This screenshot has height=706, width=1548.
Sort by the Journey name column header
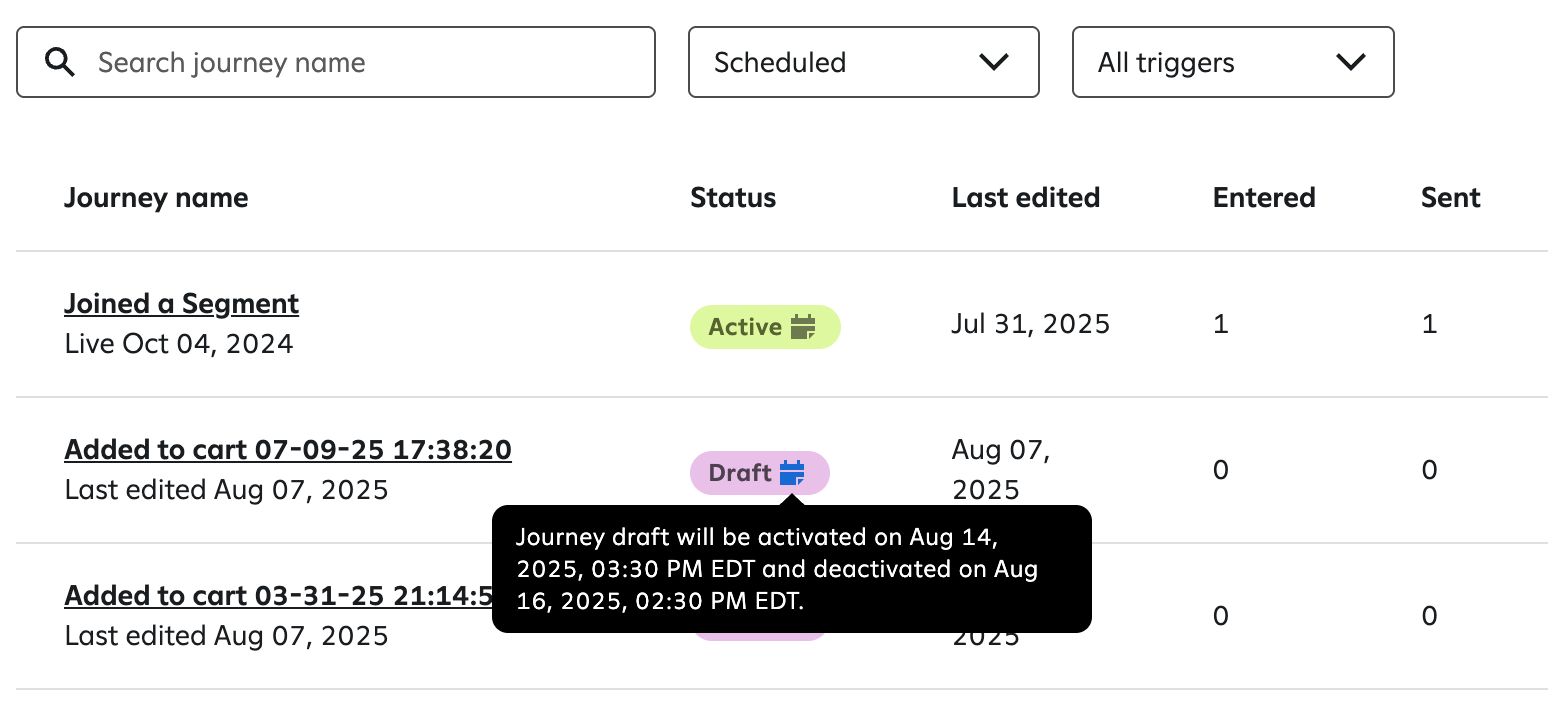(156, 198)
